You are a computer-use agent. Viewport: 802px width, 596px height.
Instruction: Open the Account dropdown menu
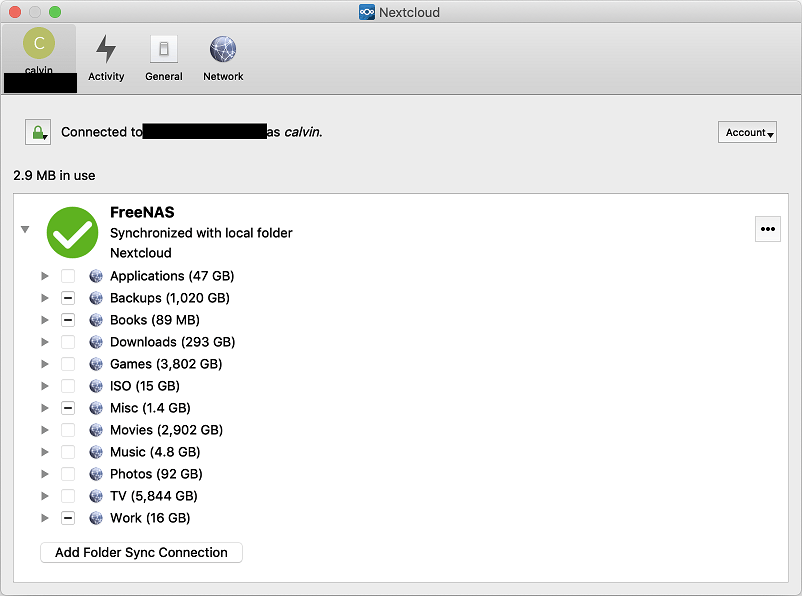click(x=747, y=132)
